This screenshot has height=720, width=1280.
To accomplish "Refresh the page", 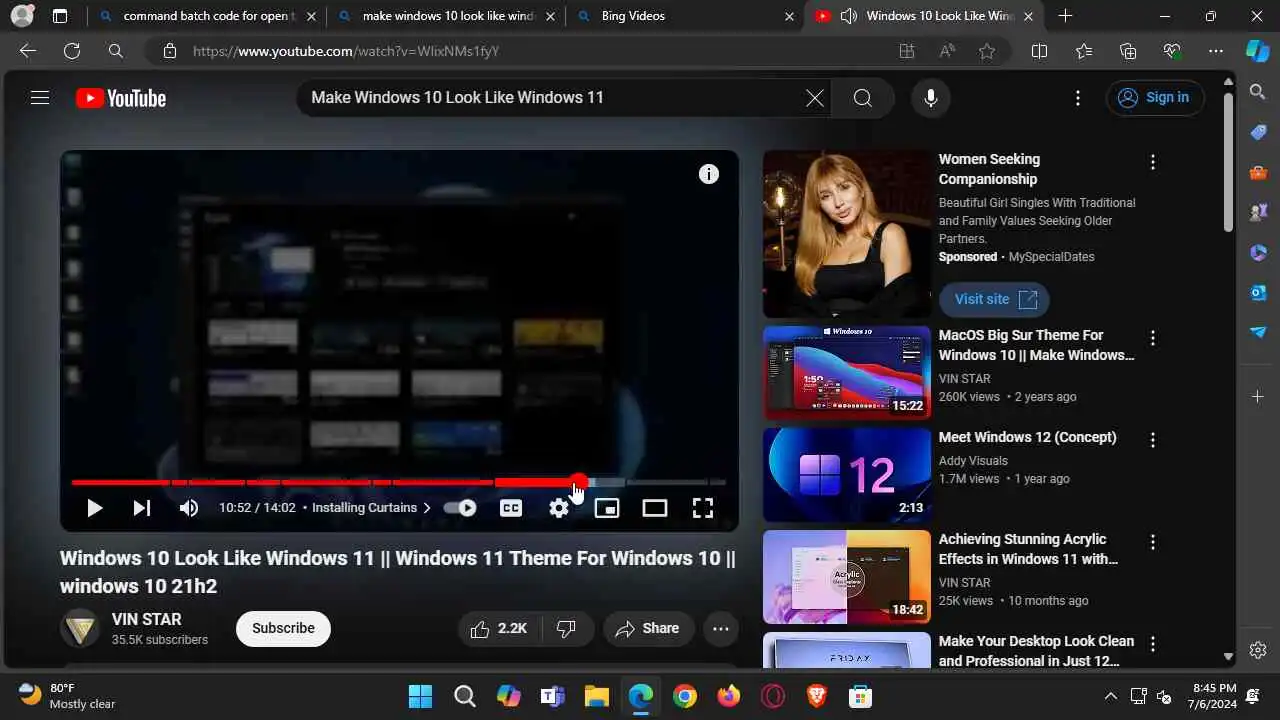I will (x=72, y=51).
